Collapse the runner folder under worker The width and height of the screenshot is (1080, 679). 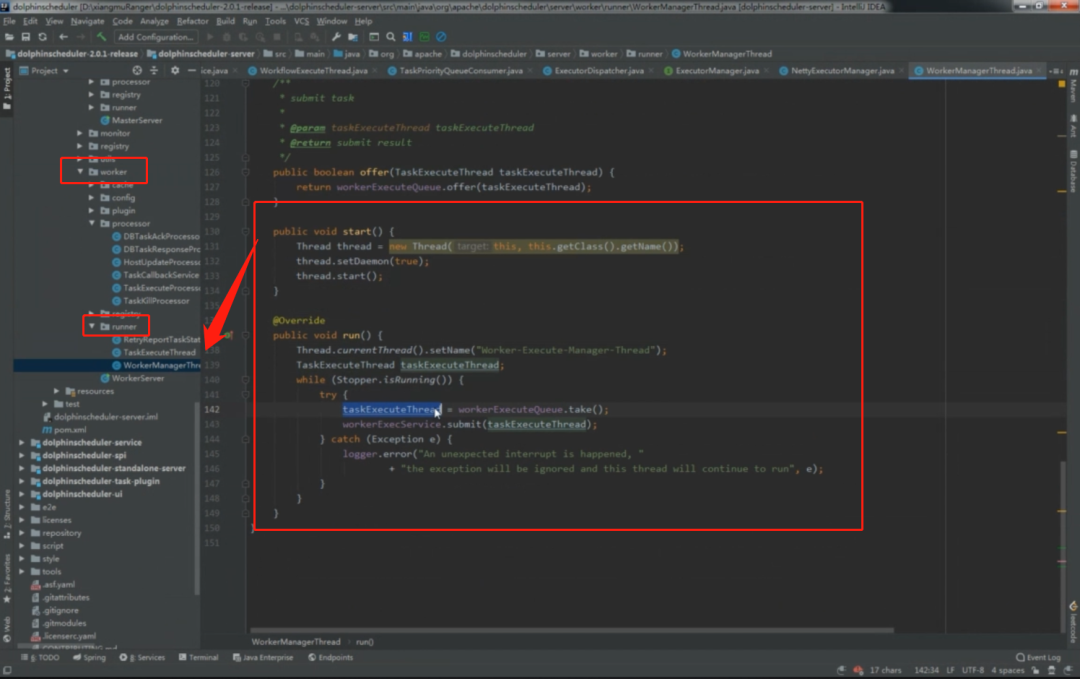(x=92, y=326)
